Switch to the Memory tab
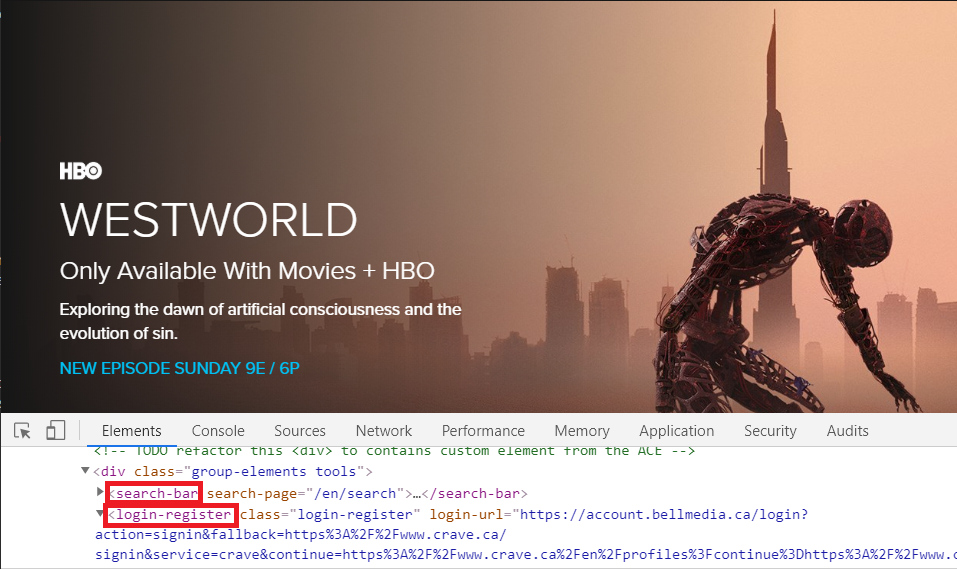 582,431
